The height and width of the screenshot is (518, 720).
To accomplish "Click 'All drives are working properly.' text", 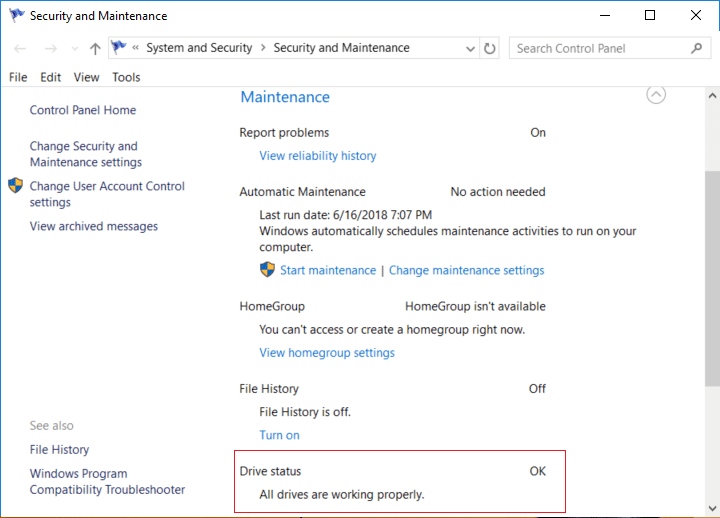I will pyautogui.click(x=342, y=495).
